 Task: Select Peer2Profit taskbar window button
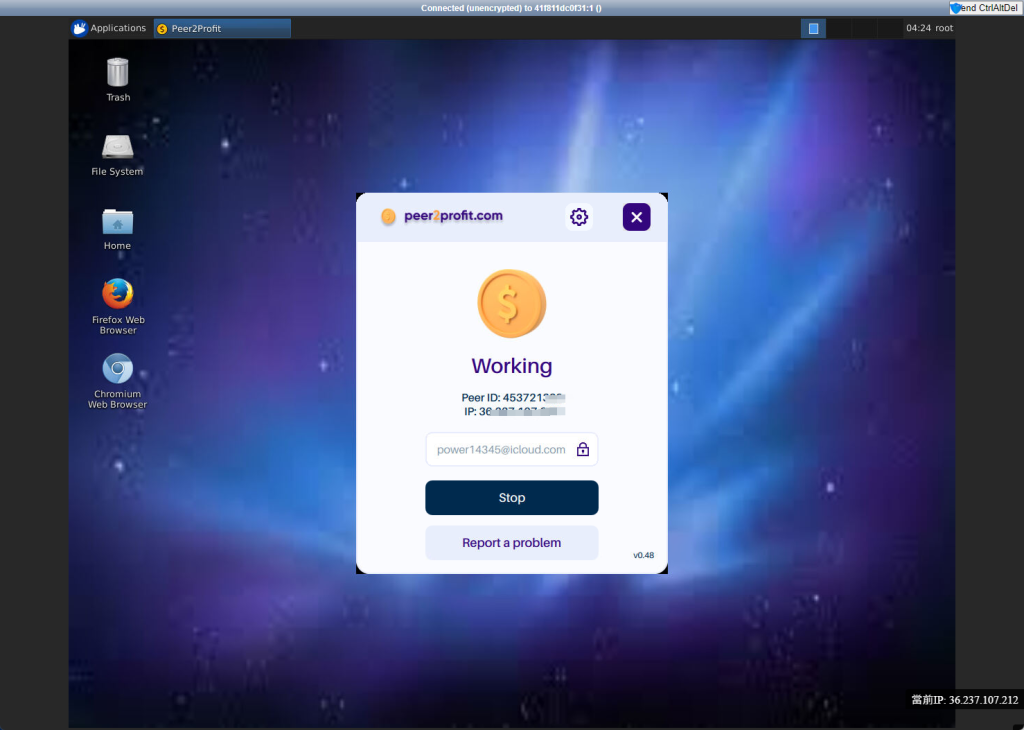222,28
